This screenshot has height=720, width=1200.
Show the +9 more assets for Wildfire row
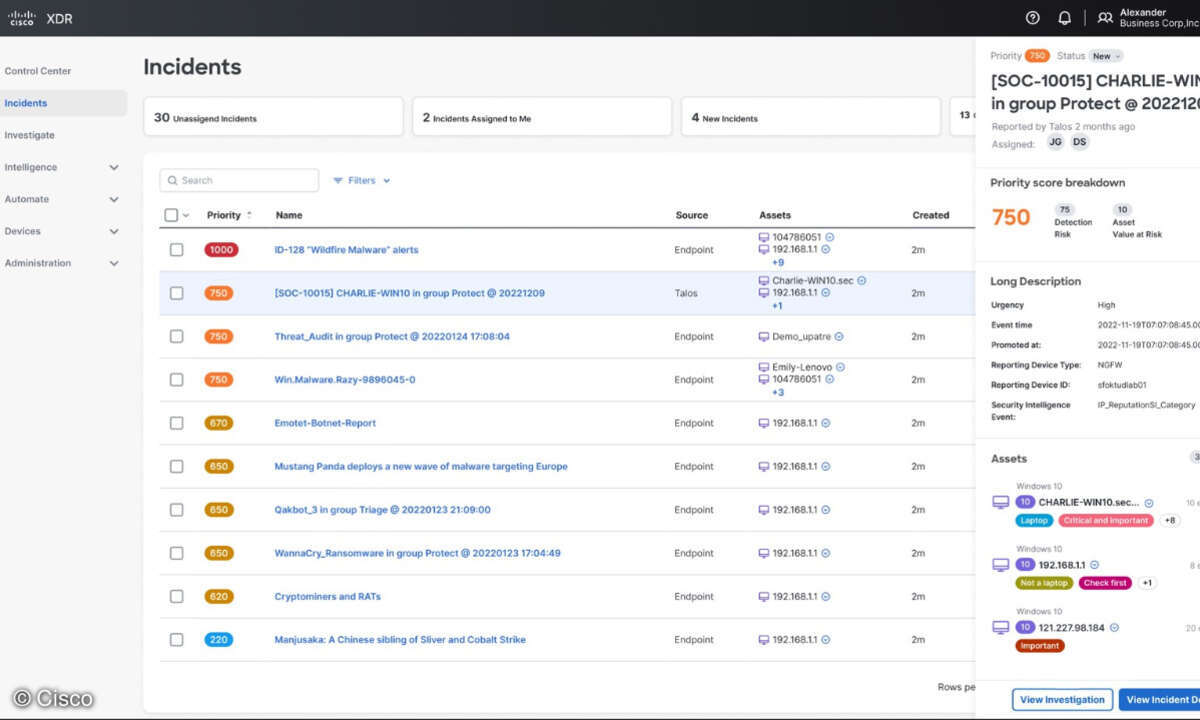(778, 262)
